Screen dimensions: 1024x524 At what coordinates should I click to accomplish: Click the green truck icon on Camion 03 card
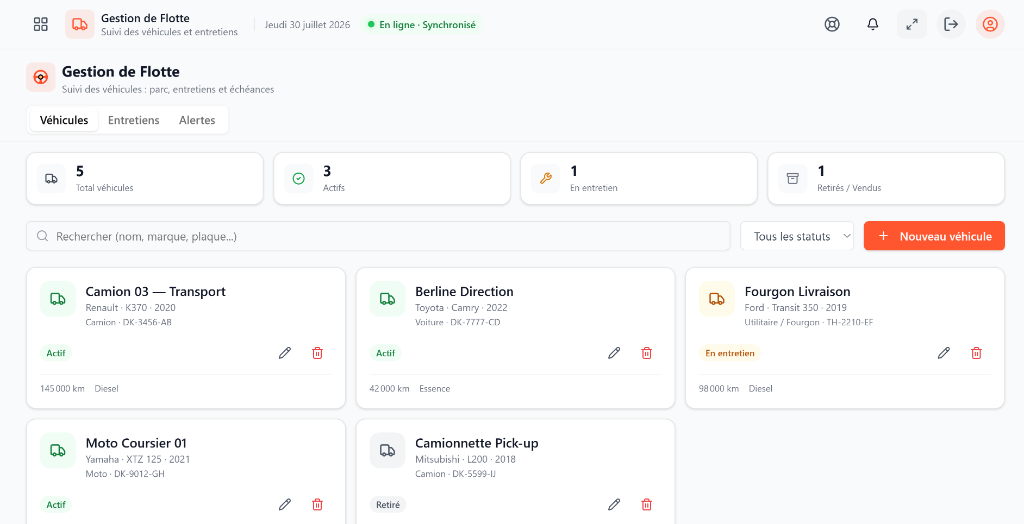point(57,299)
